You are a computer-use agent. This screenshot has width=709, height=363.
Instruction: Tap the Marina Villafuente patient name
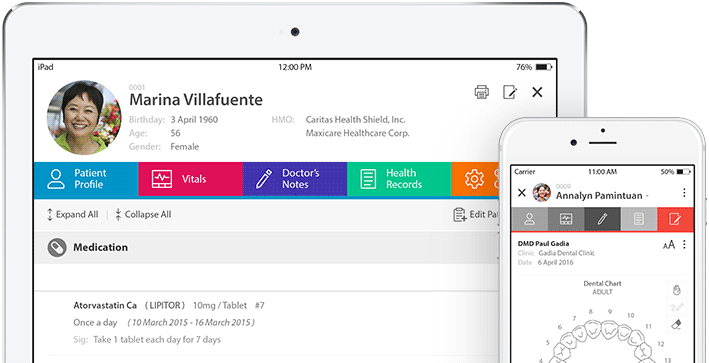(196, 99)
